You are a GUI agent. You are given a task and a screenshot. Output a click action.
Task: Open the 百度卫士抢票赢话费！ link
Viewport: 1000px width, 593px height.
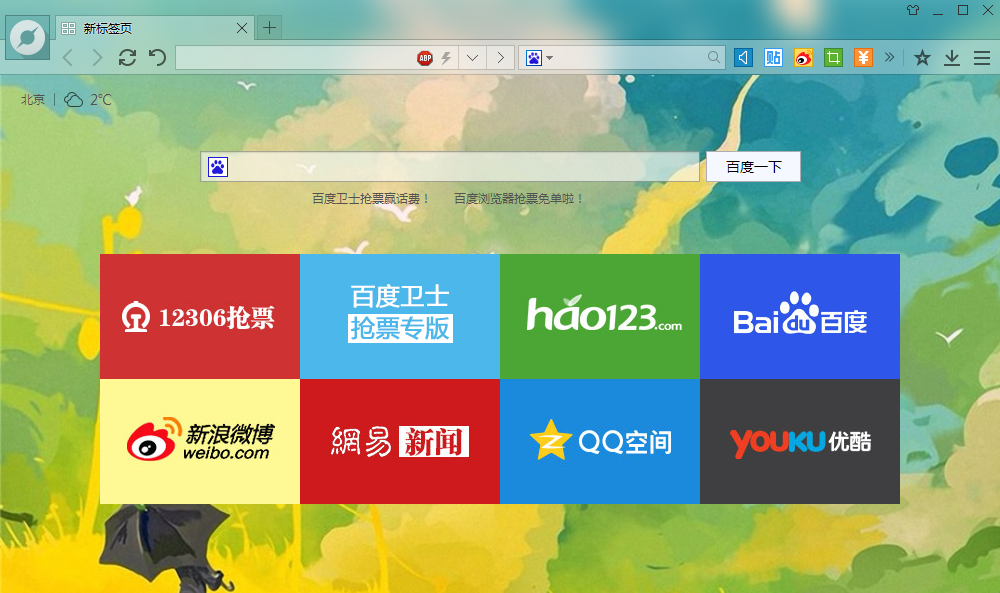(371, 199)
